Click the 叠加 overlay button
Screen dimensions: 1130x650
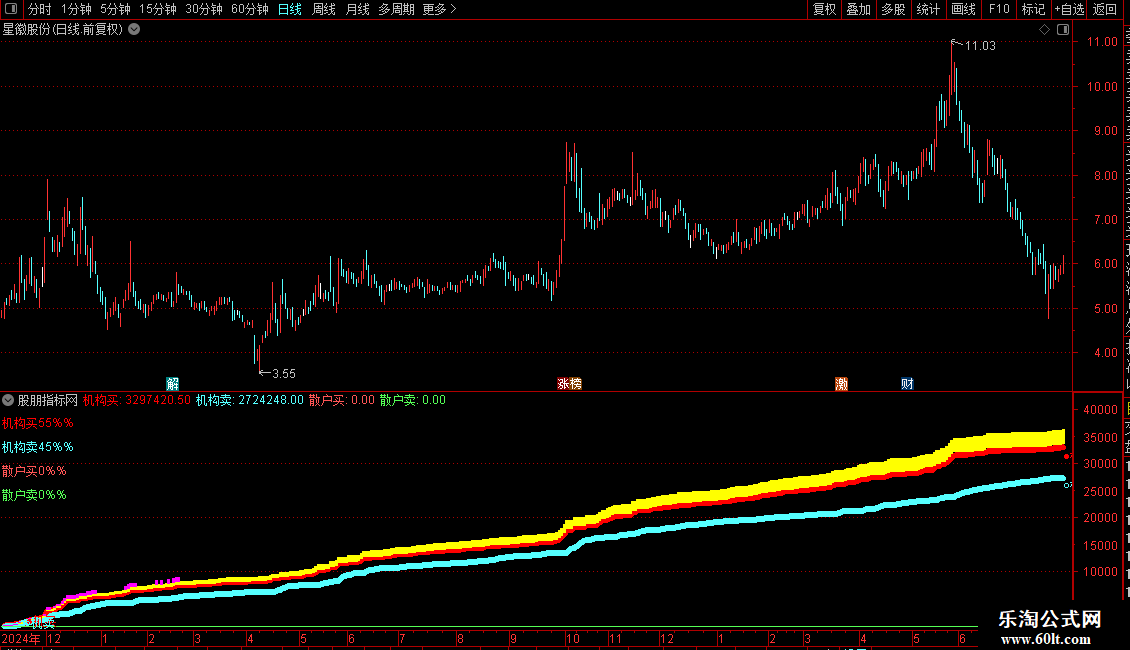pyautogui.click(x=859, y=9)
